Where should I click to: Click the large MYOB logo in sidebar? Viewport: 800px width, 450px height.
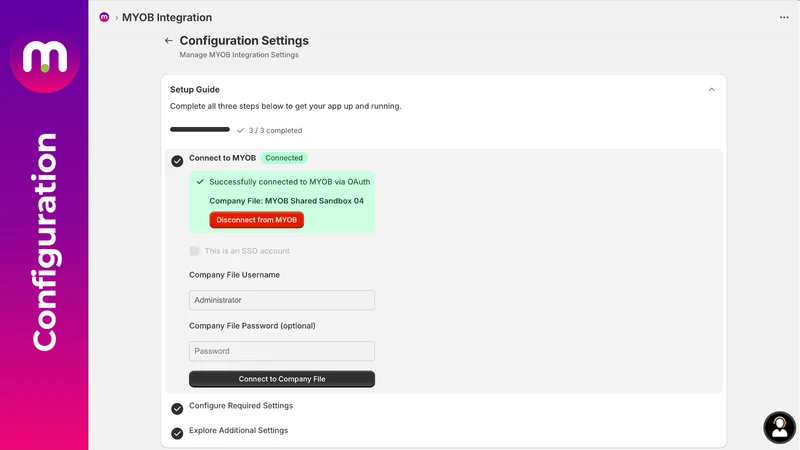45,58
